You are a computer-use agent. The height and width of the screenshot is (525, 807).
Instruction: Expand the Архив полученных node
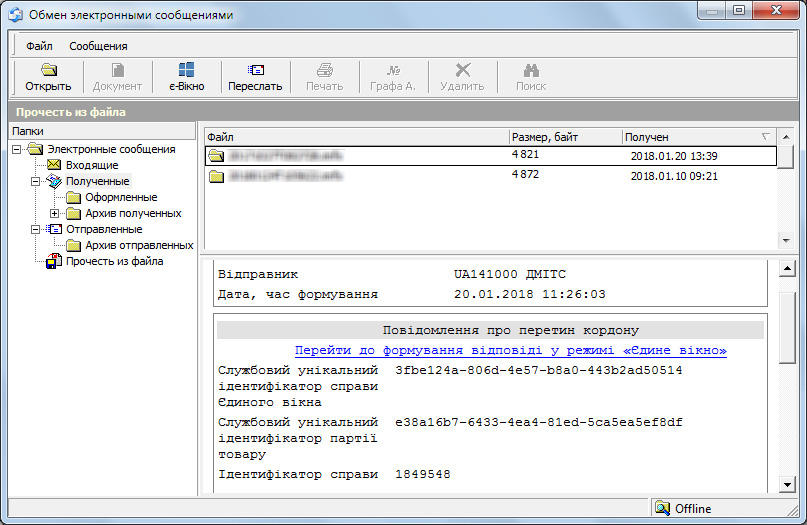point(55,213)
